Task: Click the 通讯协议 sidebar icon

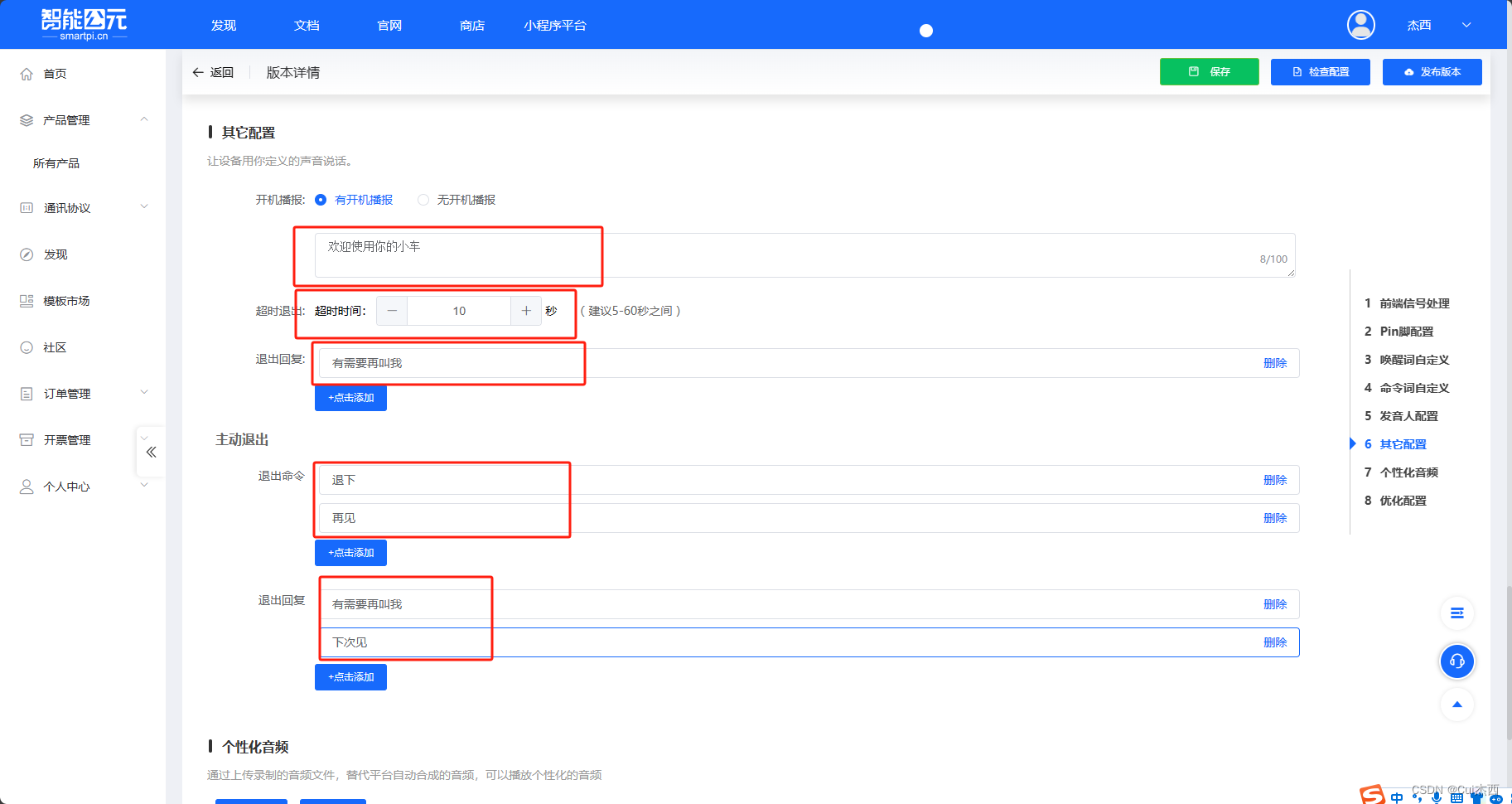Action: click(x=27, y=208)
